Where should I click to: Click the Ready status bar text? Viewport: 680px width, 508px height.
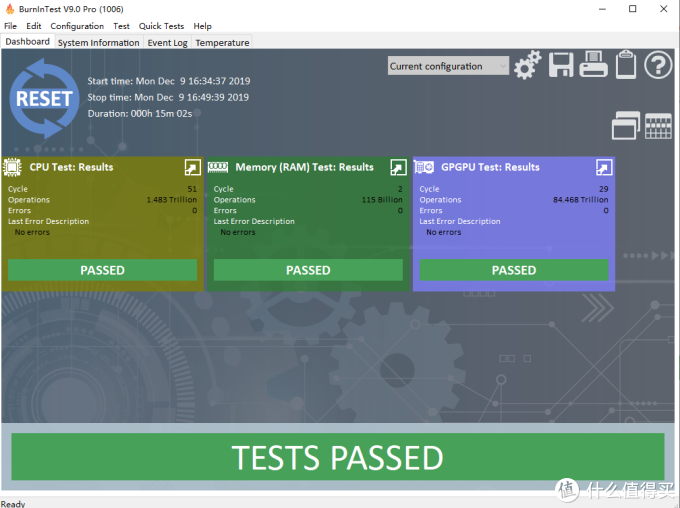(x=13, y=504)
